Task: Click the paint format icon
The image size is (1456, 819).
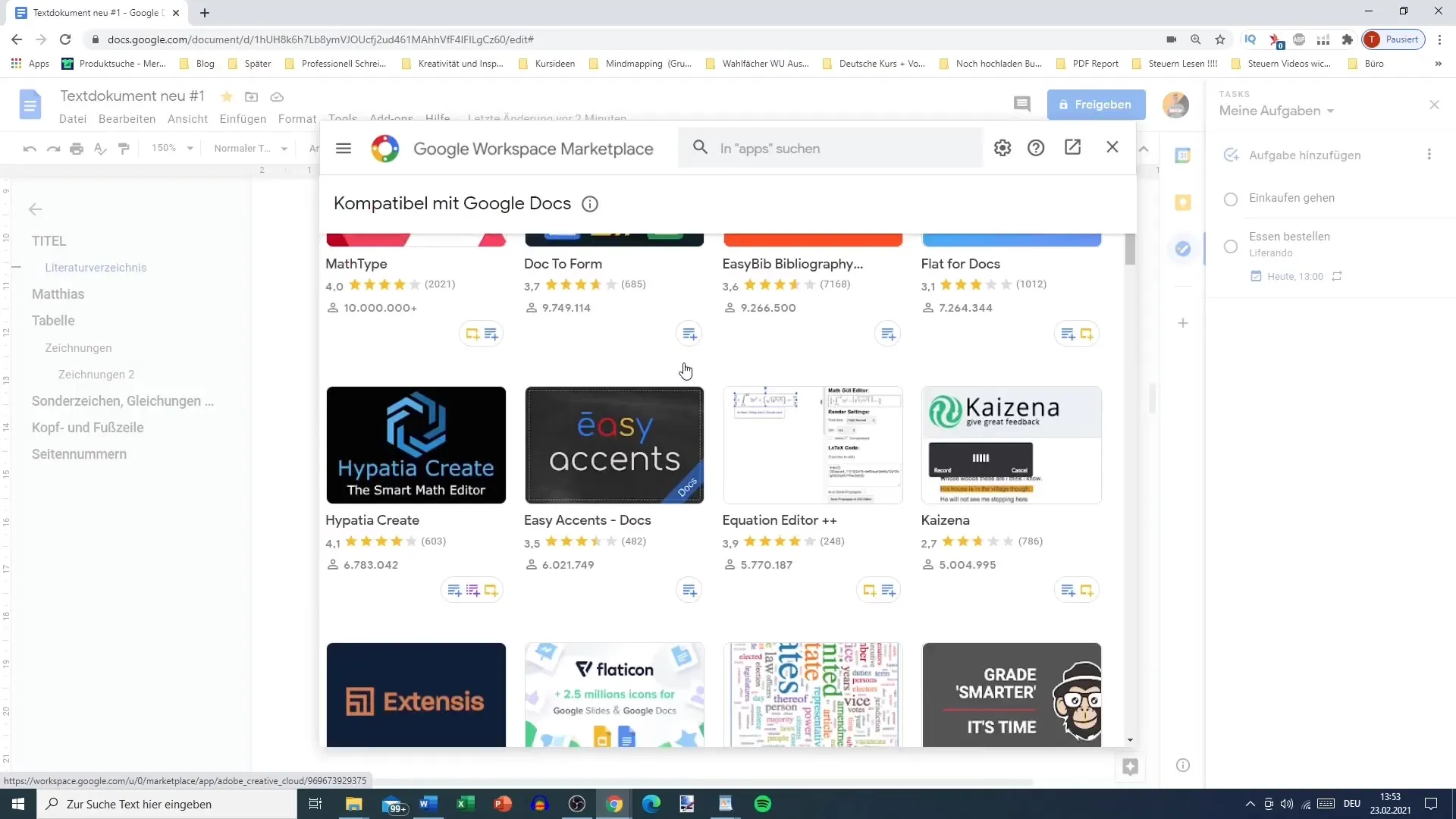Action: pyautogui.click(x=124, y=149)
